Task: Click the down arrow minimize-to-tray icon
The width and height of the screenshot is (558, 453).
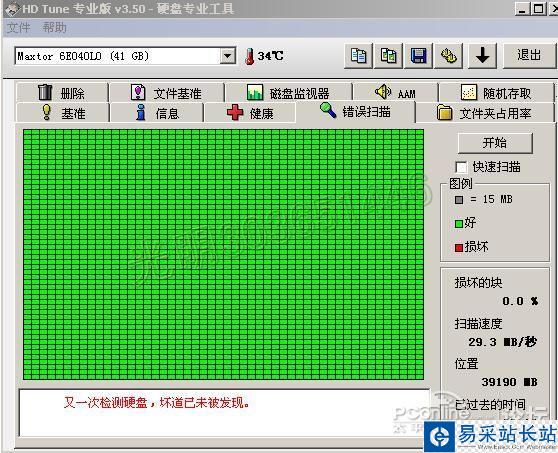Action: (482, 56)
